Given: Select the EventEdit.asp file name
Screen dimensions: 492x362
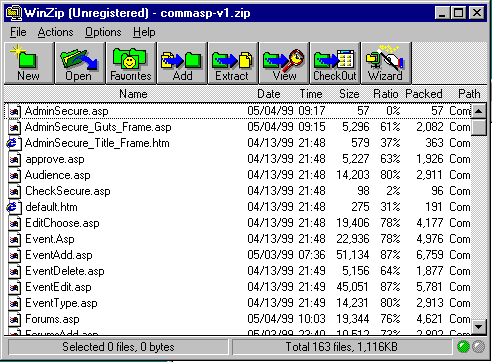Looking at the screenshot, I should pyautogui.click(x=58, y=287).
